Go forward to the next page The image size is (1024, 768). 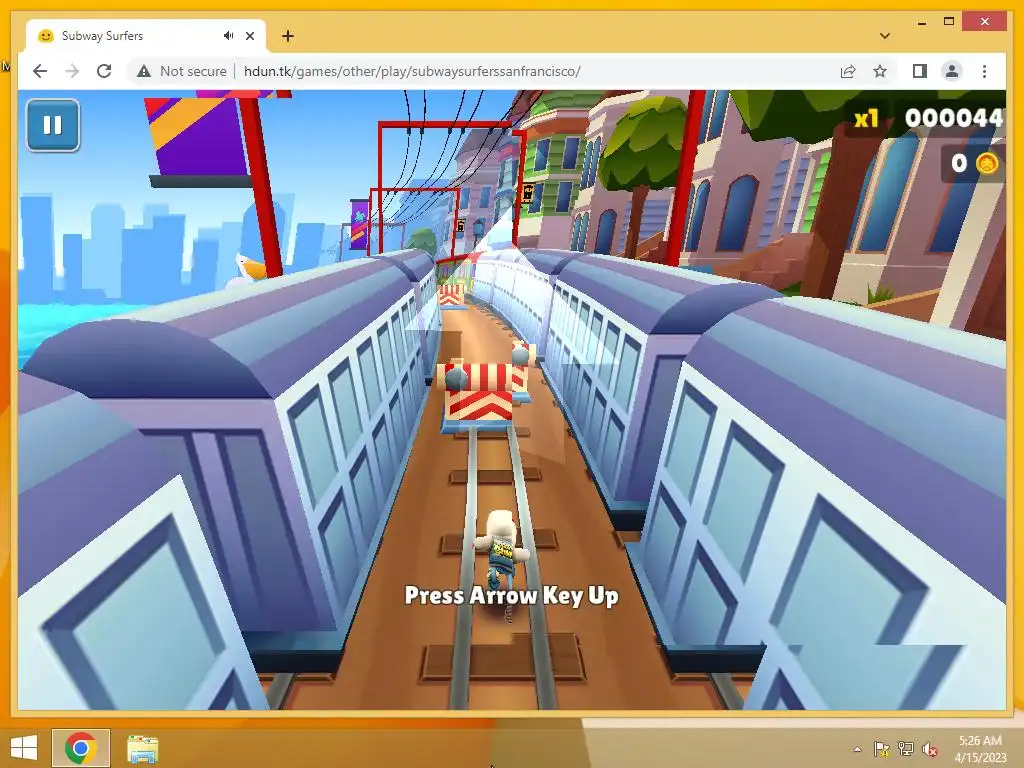72,71
